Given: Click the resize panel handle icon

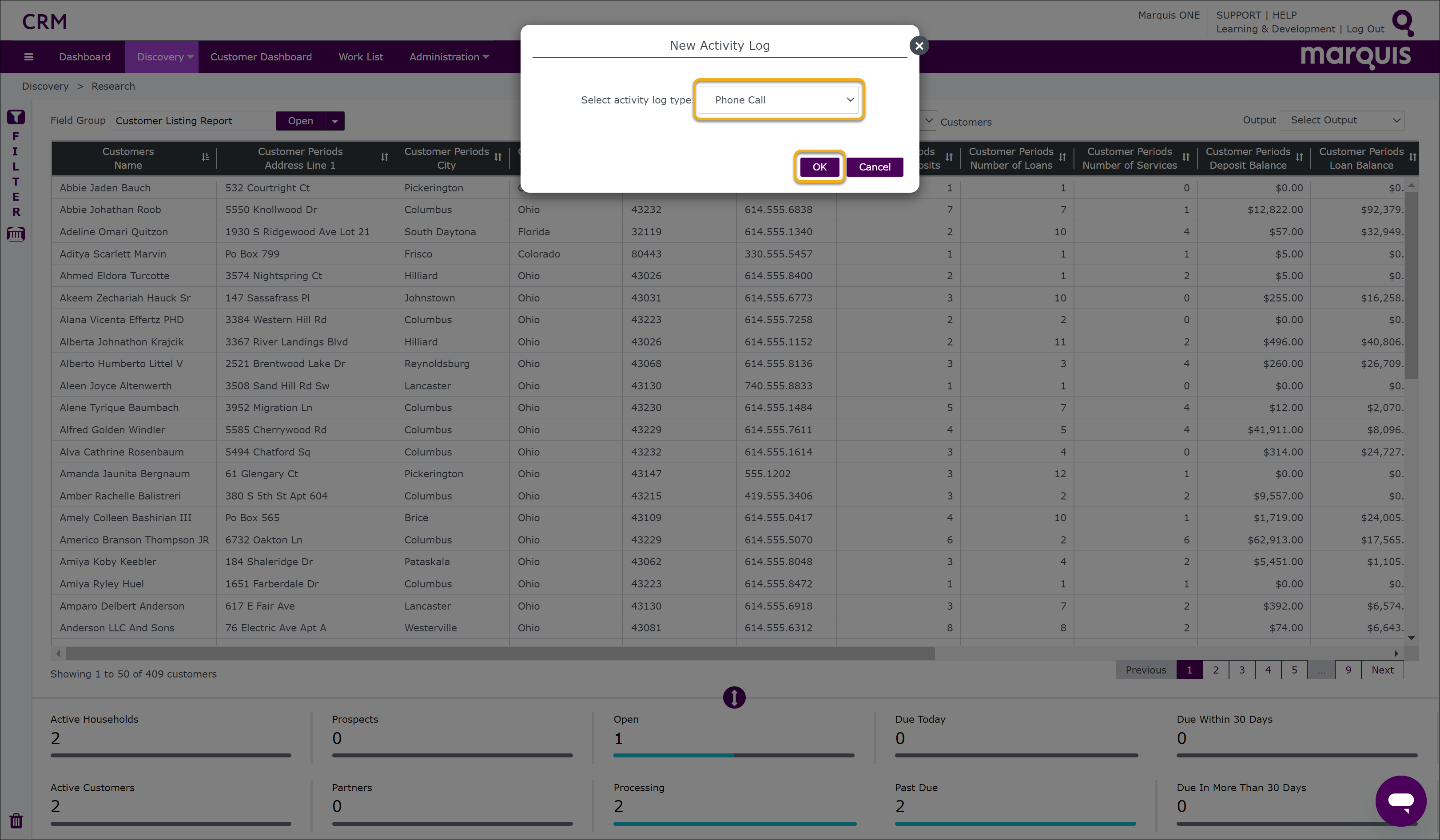Looking at the screenshot, I should pos(734,697).
